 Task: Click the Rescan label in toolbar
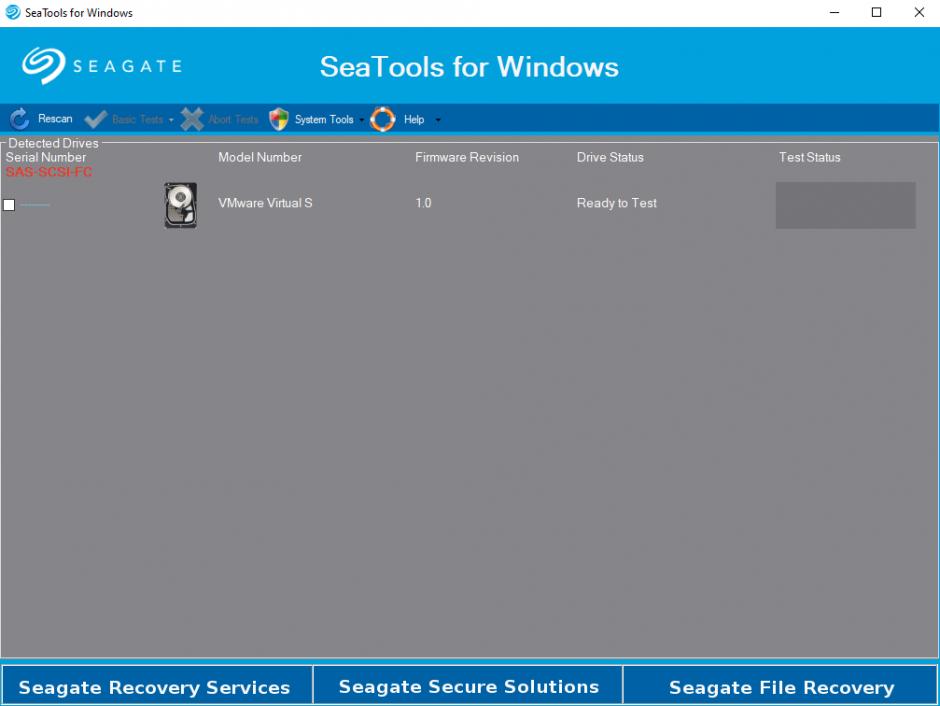(55, 119)
